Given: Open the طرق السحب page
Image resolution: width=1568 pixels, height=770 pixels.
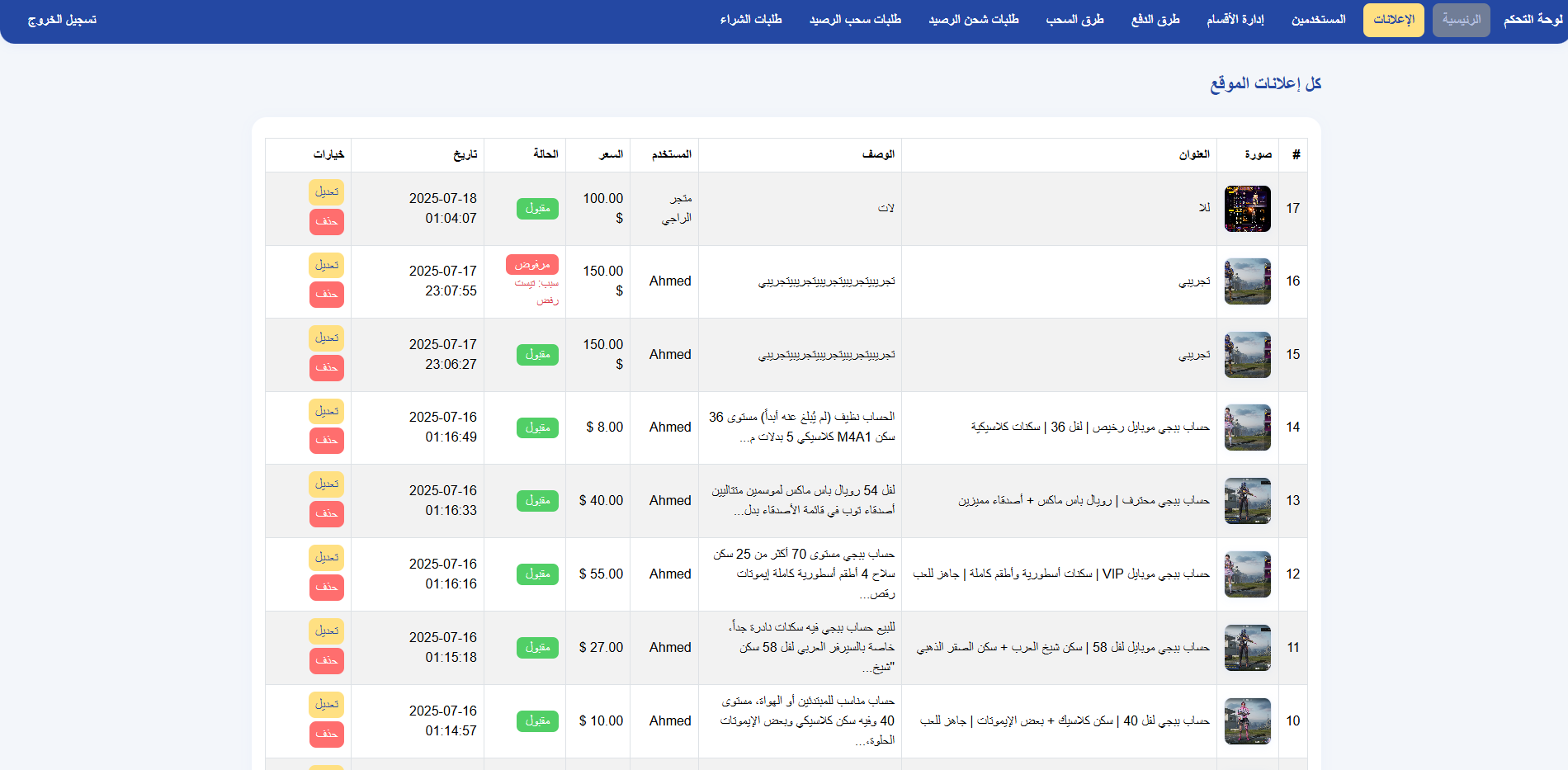Looking at the screenshot, I should [x=1074, y=20].
